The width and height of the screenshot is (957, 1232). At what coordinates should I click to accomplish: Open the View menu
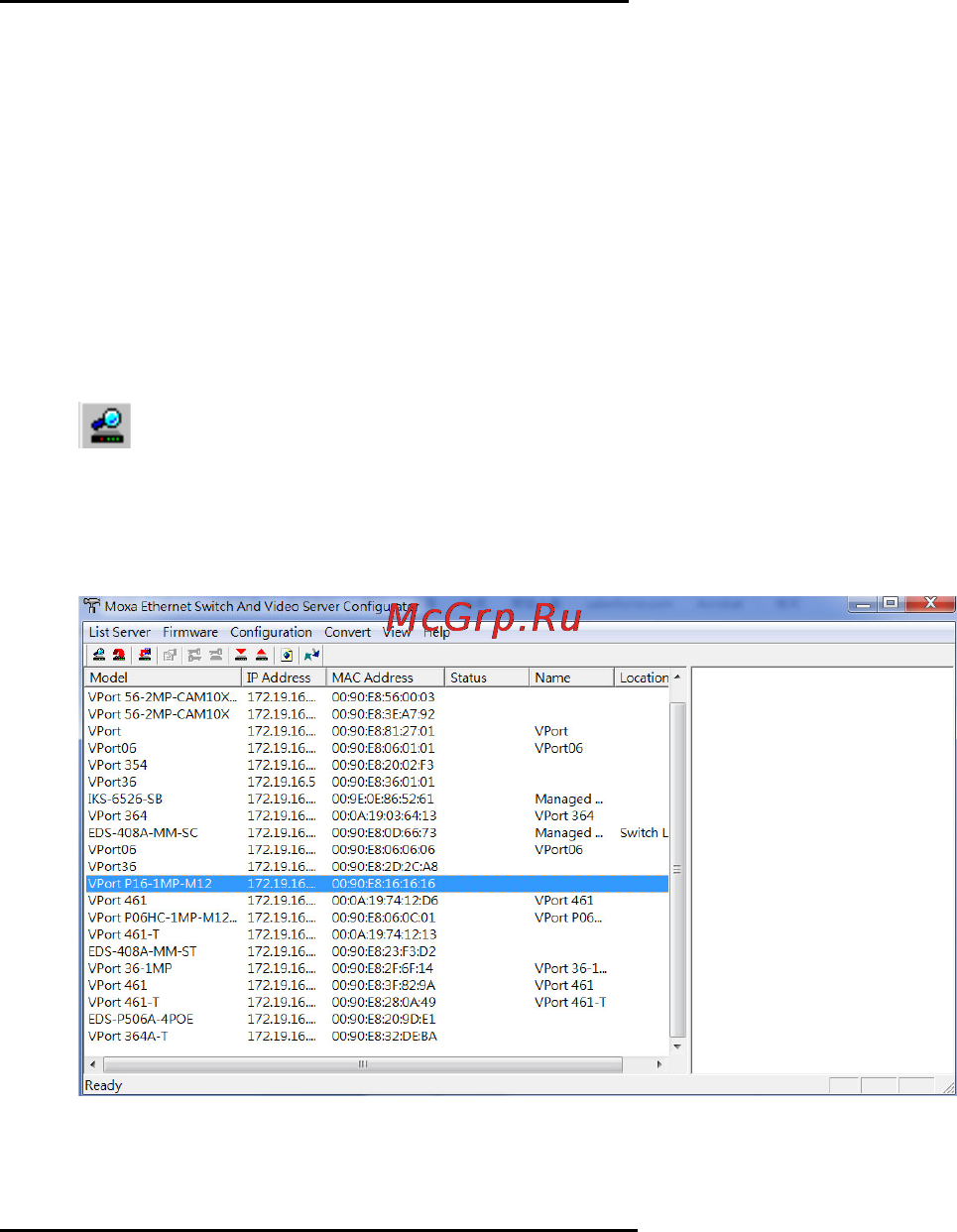[x=397, y=632]
